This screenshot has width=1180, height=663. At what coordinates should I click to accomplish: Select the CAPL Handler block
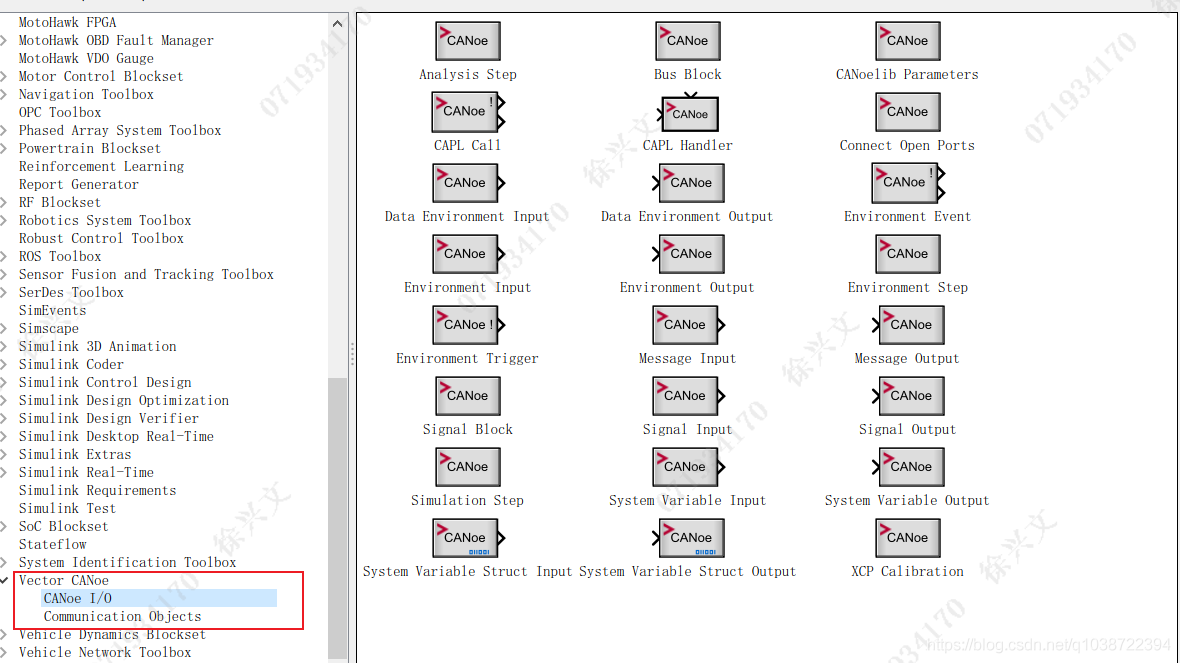689,114
